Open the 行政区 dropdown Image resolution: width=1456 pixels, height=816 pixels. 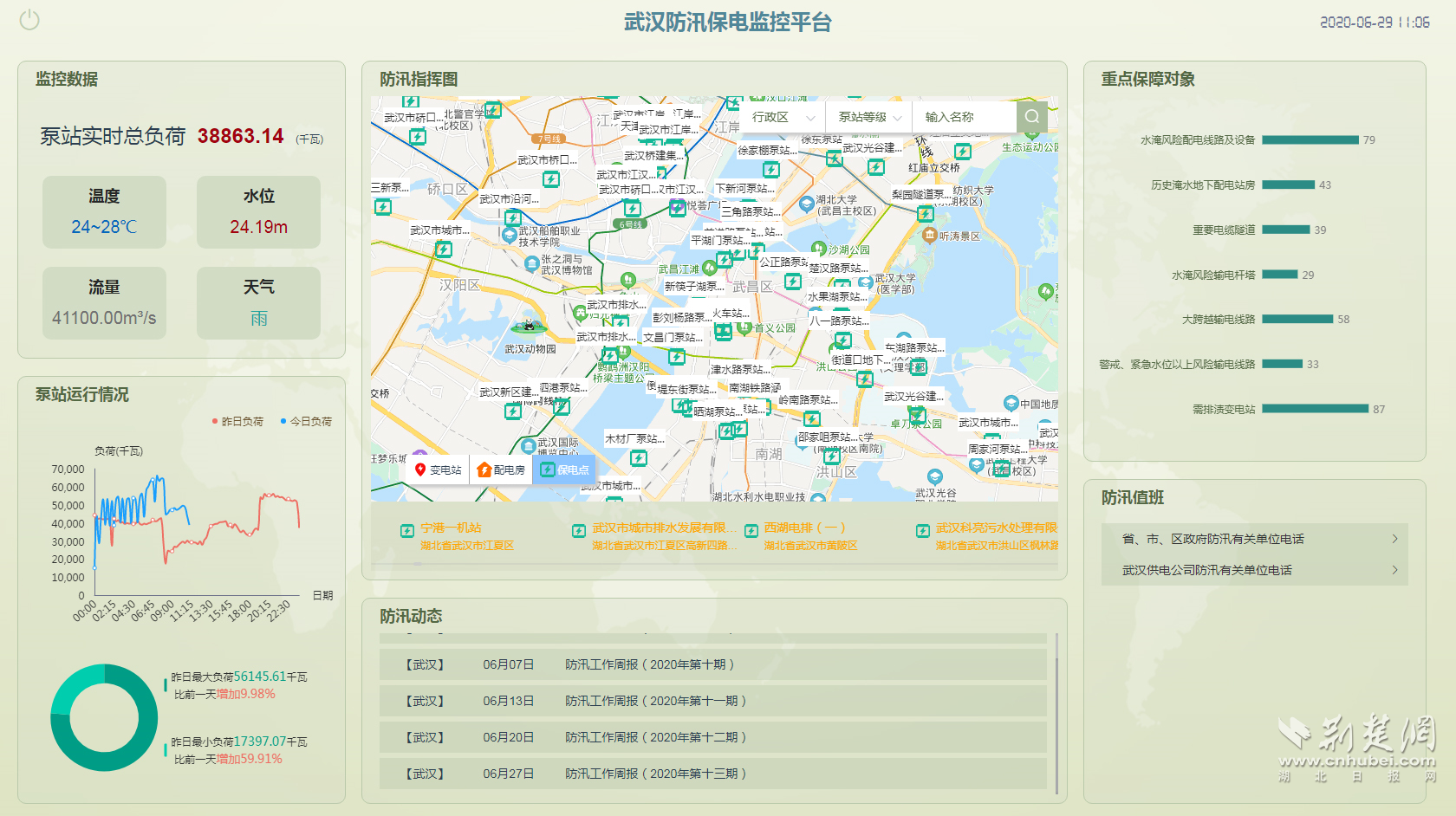783,117
